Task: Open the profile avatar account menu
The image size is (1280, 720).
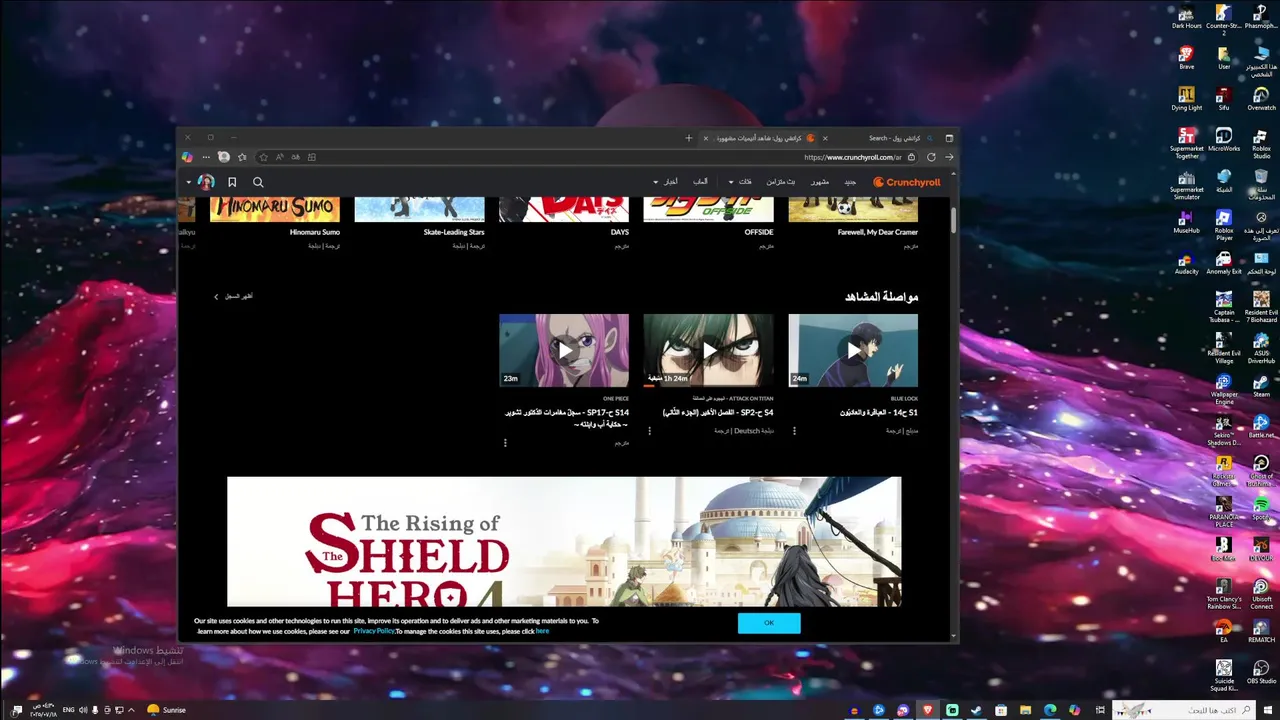Action: coord(206,182)
